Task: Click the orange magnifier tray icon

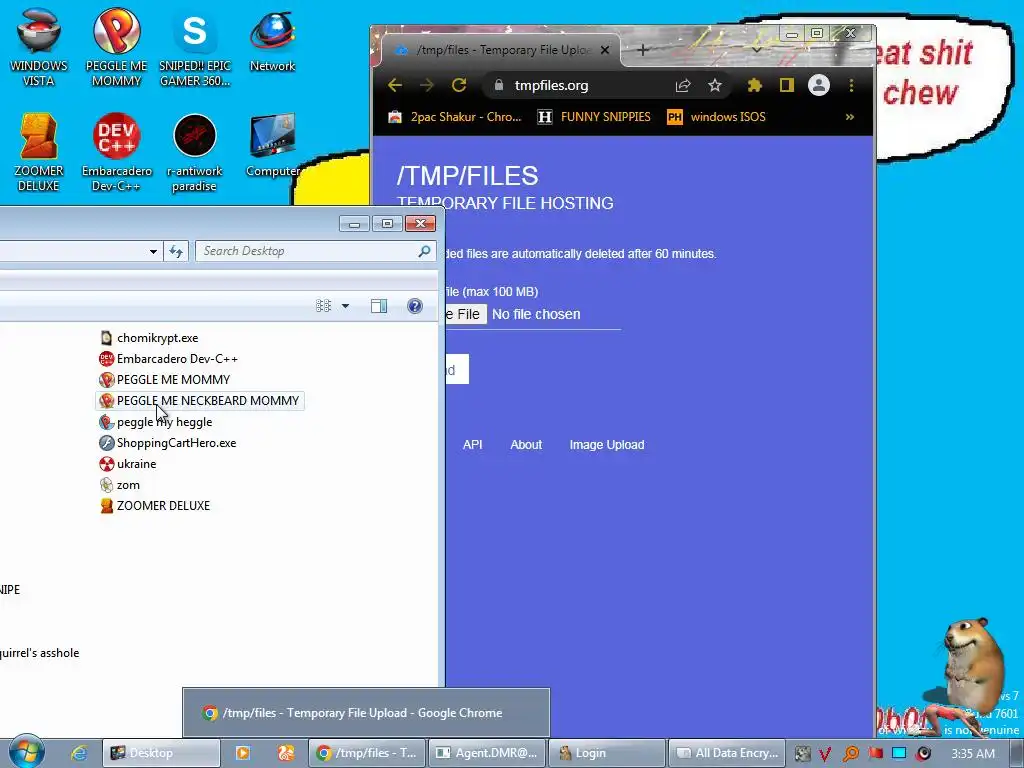Action: point(850,754)
